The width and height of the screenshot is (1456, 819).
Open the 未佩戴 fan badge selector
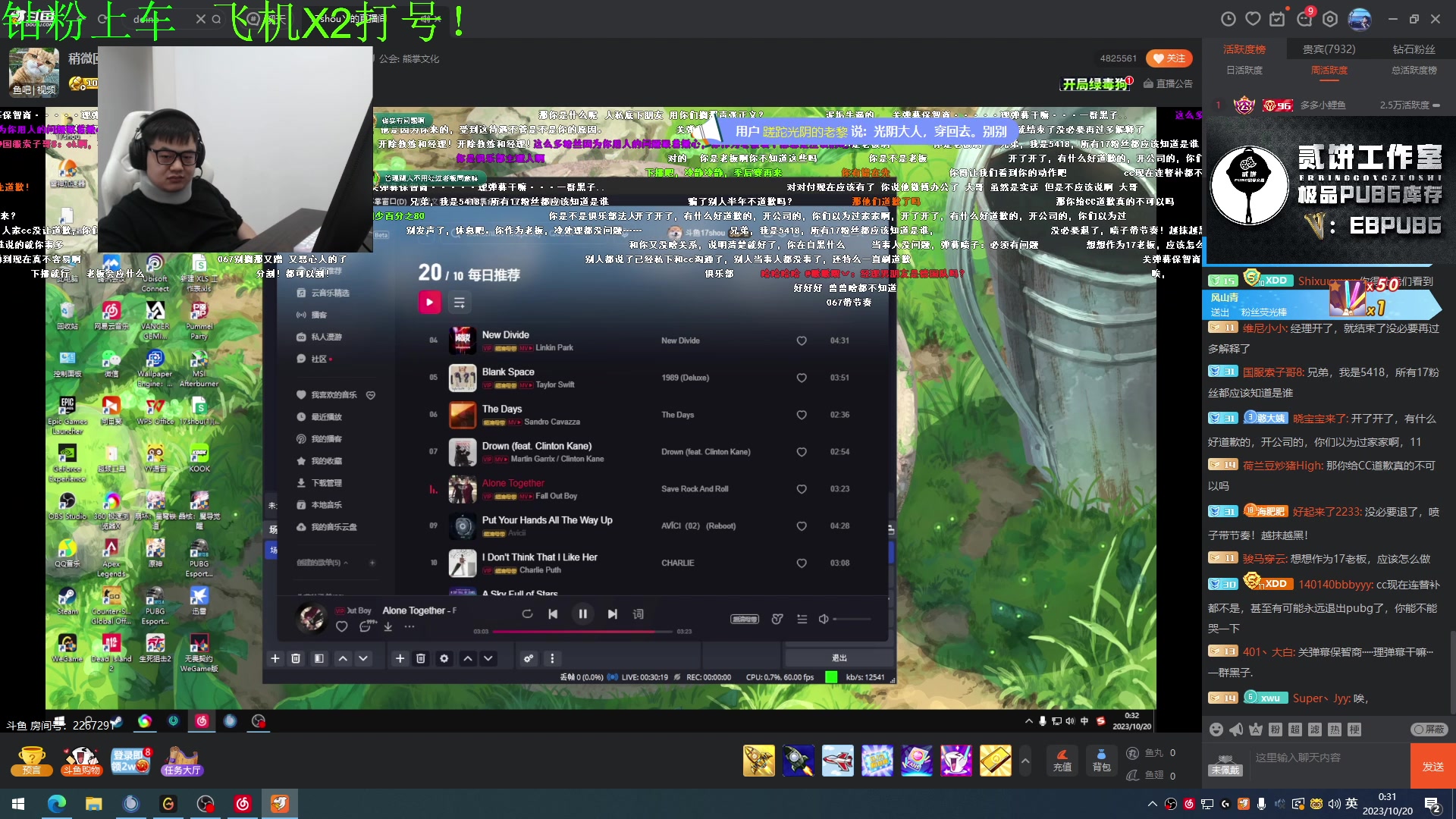(x=1225, y=764)
